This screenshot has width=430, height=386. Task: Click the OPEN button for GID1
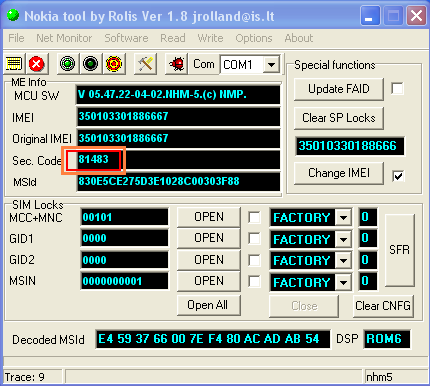point(209,238)
